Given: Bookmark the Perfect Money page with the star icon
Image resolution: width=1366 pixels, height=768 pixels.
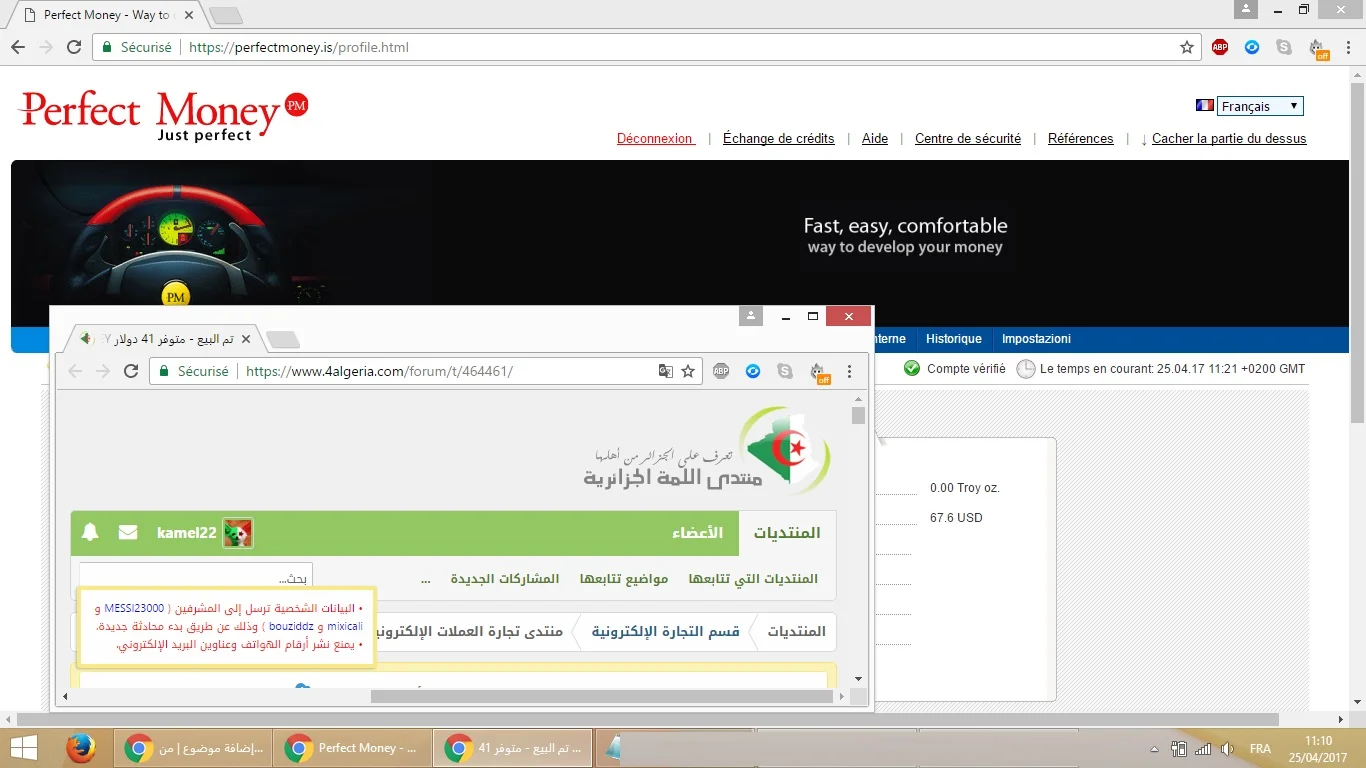Looking at the screenshot, I should pos(1187,47).
